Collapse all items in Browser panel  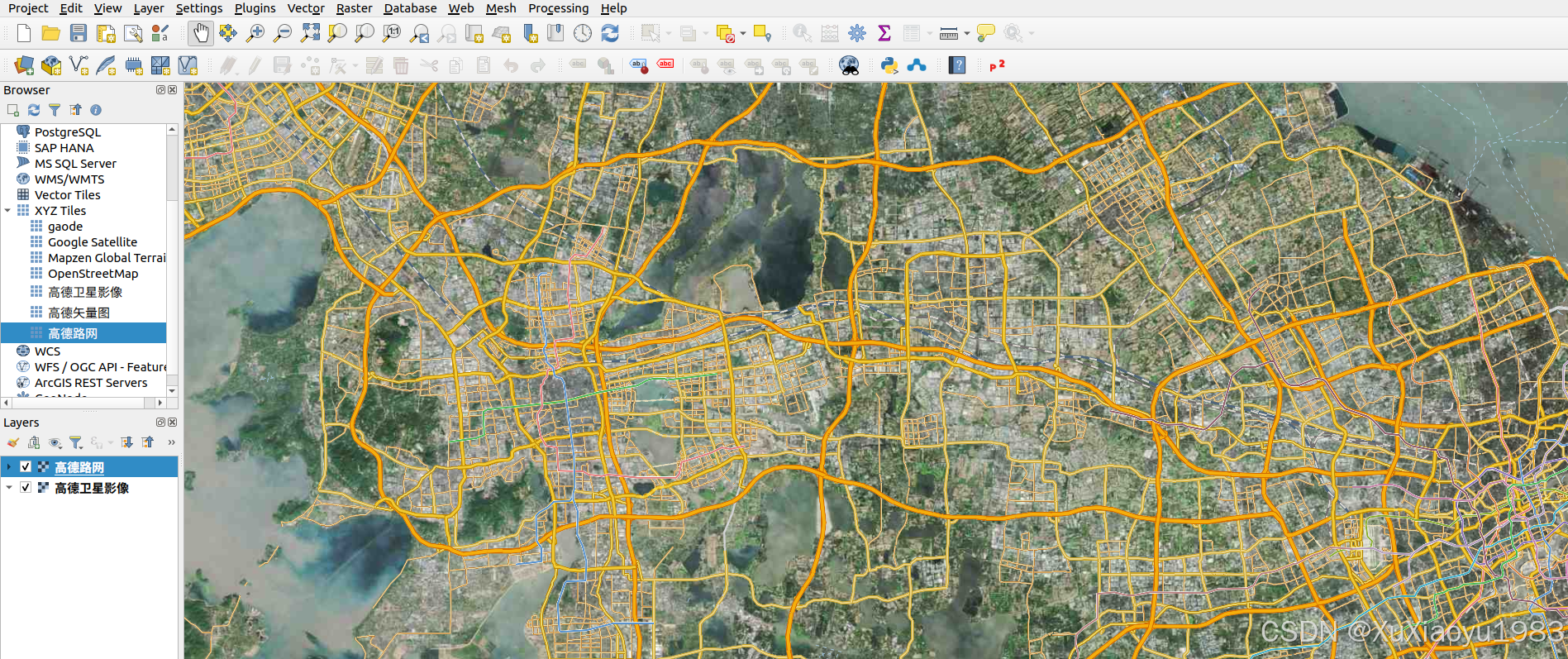pos(75,110)
